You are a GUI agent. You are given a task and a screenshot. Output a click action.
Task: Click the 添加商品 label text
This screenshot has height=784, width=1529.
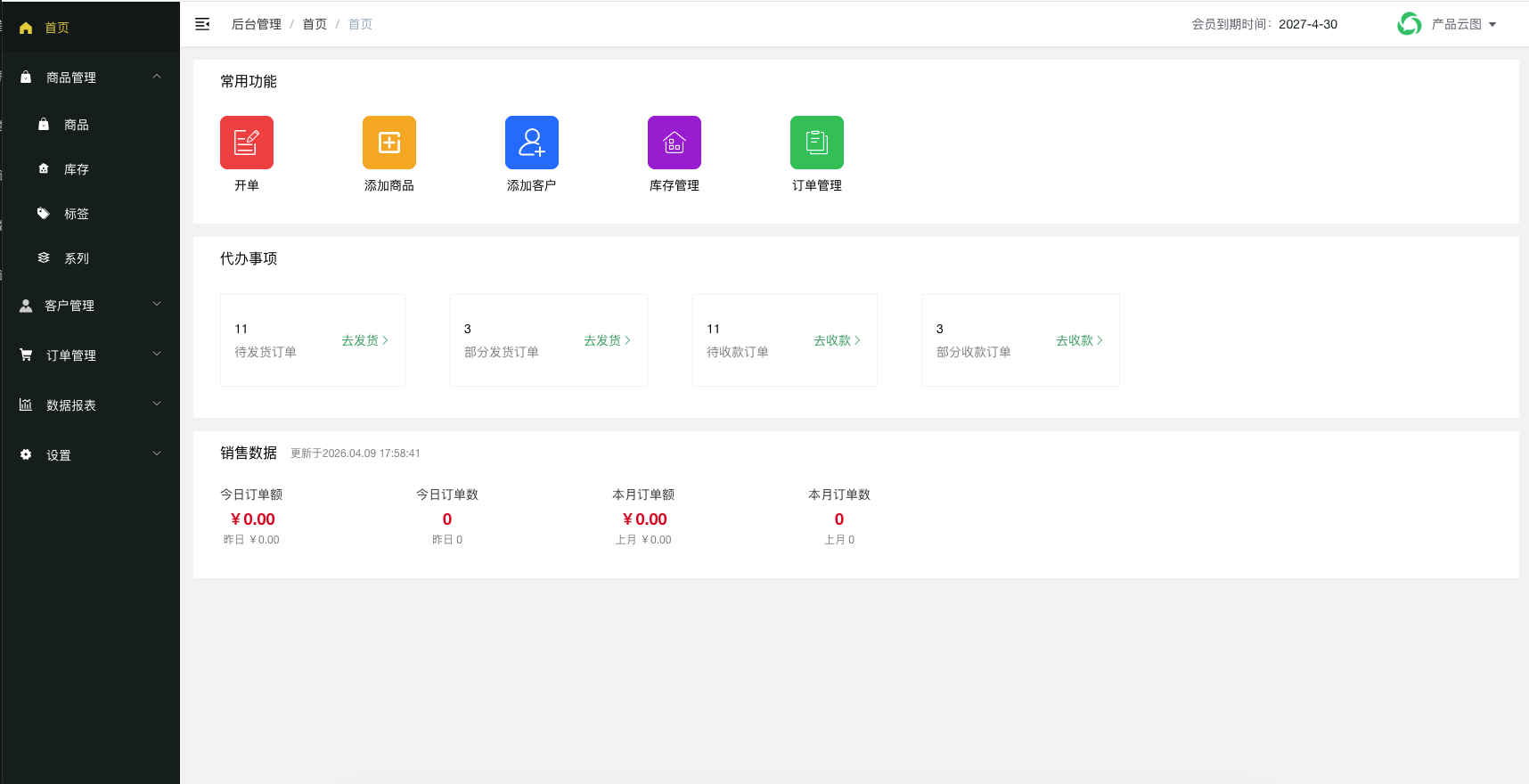coord(389,185)
